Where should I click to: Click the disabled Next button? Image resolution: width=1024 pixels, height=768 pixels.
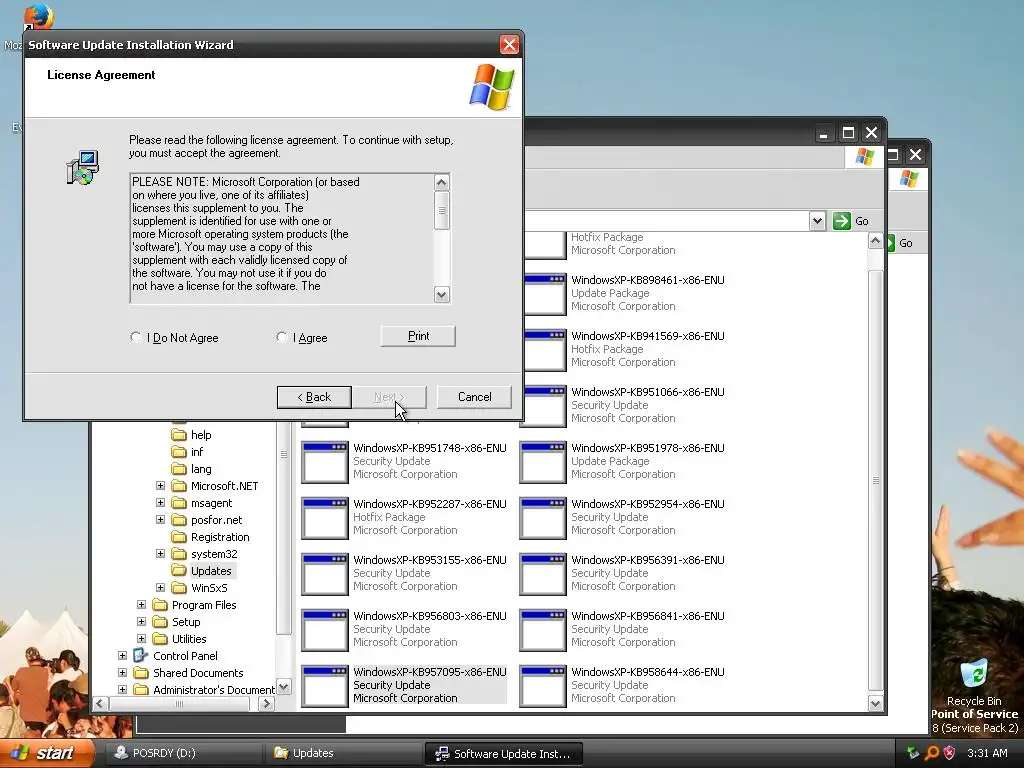coord(389,397)
